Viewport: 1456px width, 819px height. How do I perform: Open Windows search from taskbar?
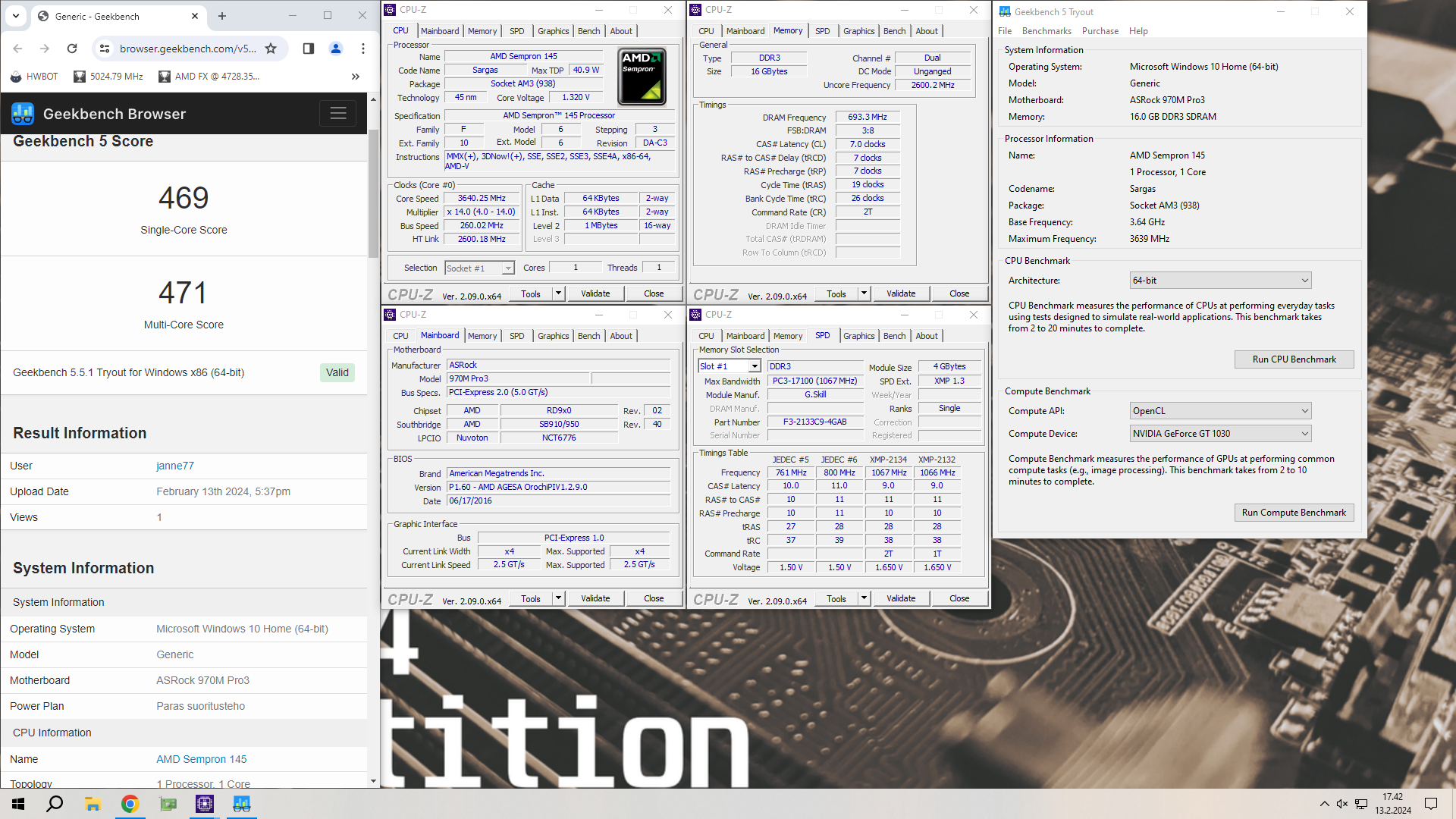(55, 804)
